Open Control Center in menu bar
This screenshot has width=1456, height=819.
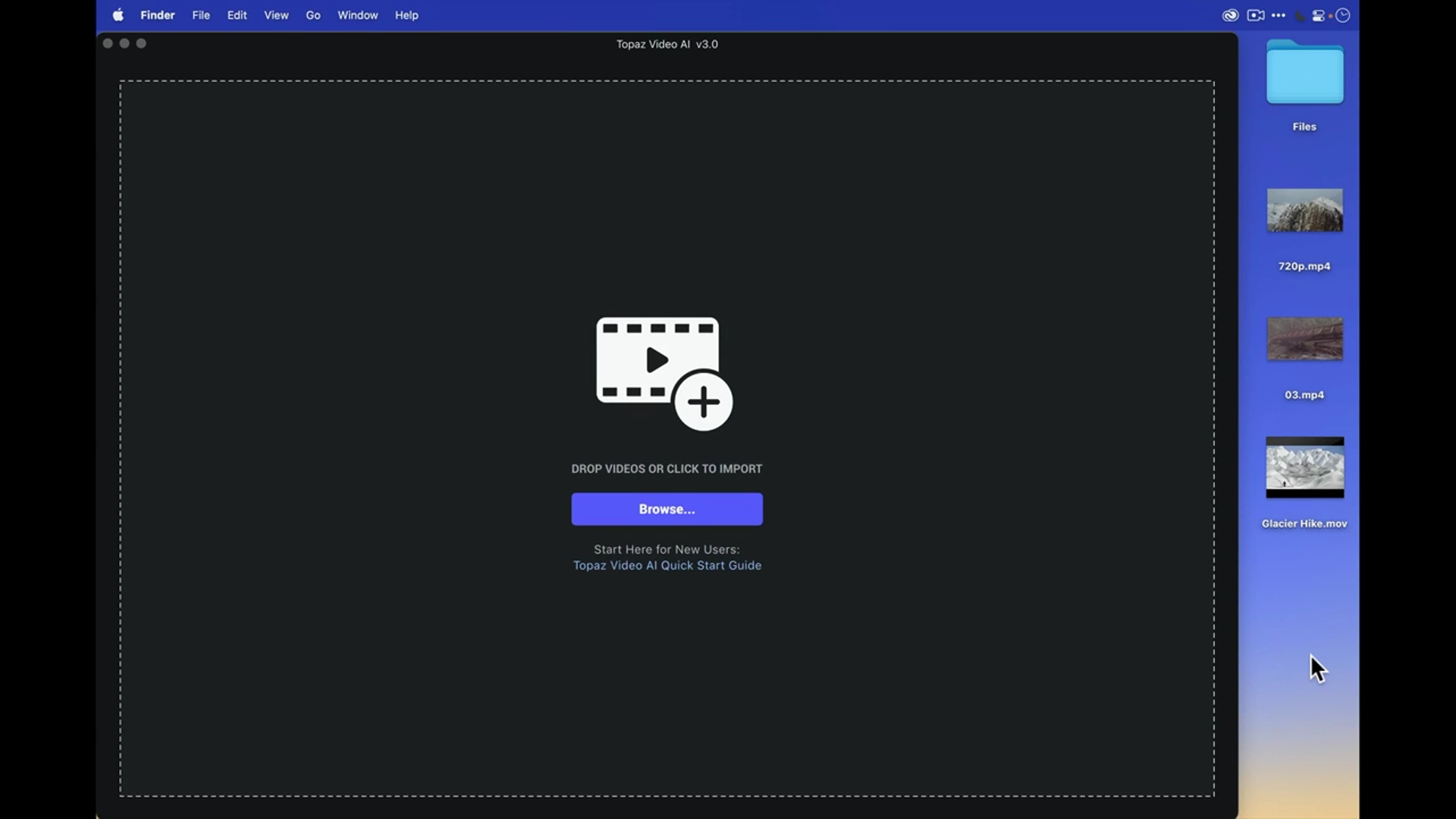(x=1319, y=16)
